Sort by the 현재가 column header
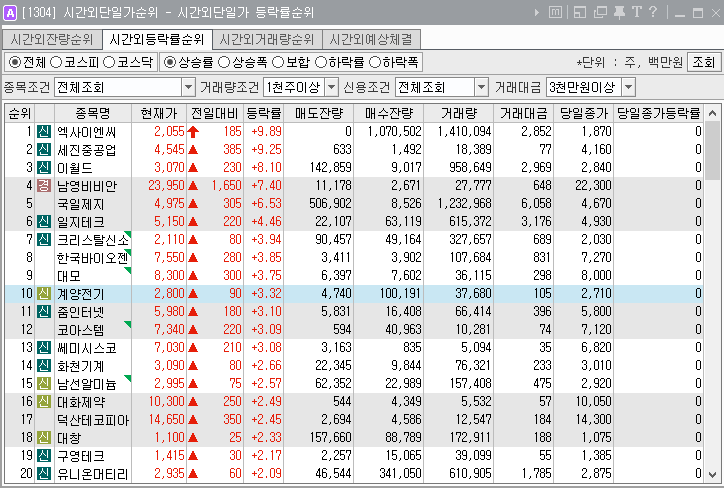The width and height of the screenshot is (724, 488). [159, 113]
